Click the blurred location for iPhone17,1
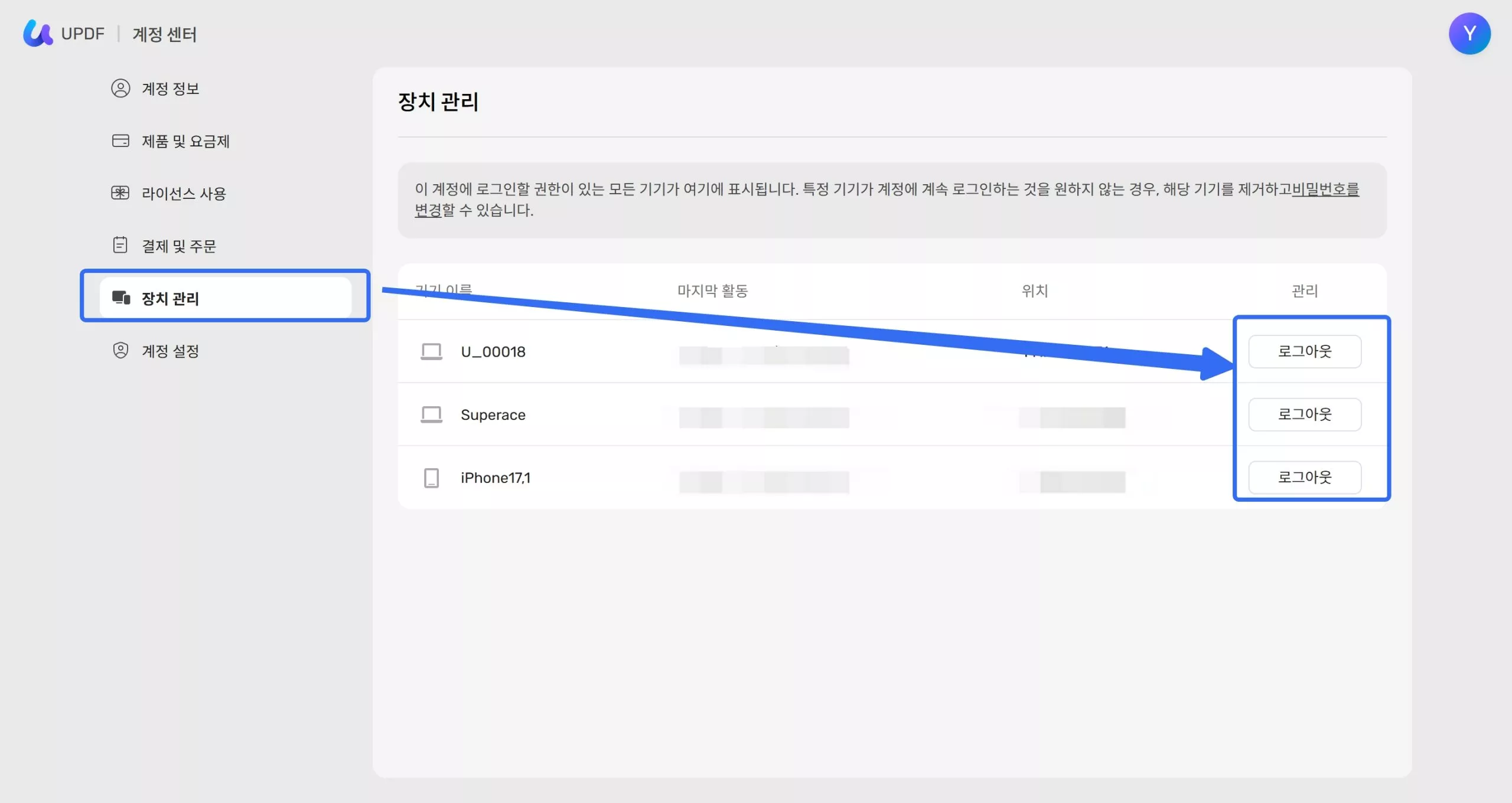This screenshot has width=1512, height=803. pos(1072,482)
